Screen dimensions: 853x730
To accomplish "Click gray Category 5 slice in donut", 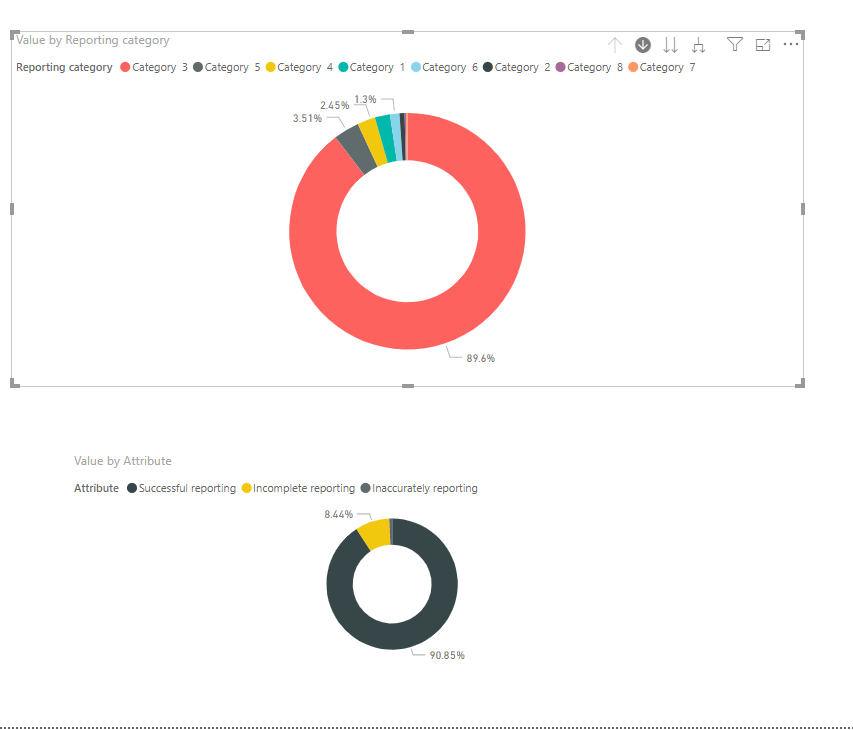I will tap(356, 149).
